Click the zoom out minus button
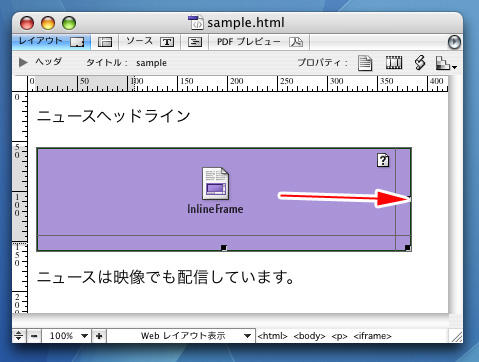The width and height of the screenshot is (479, 362). point(34,336)
